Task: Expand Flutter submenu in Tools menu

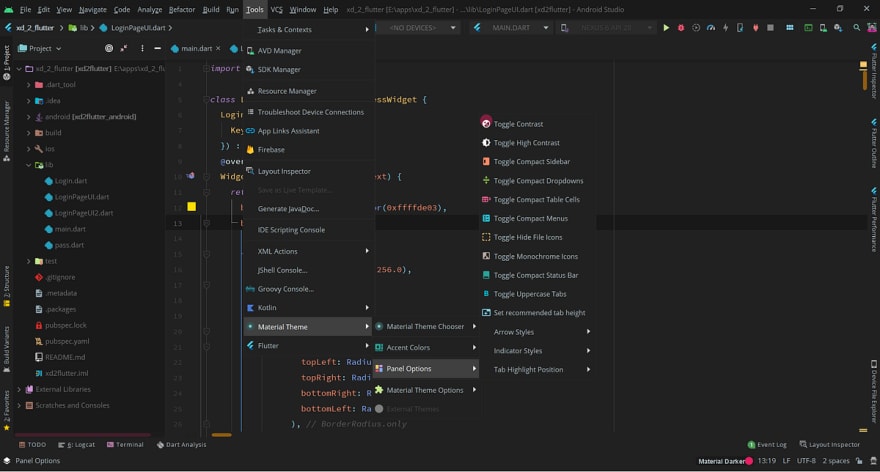Action: pos(309,346)
